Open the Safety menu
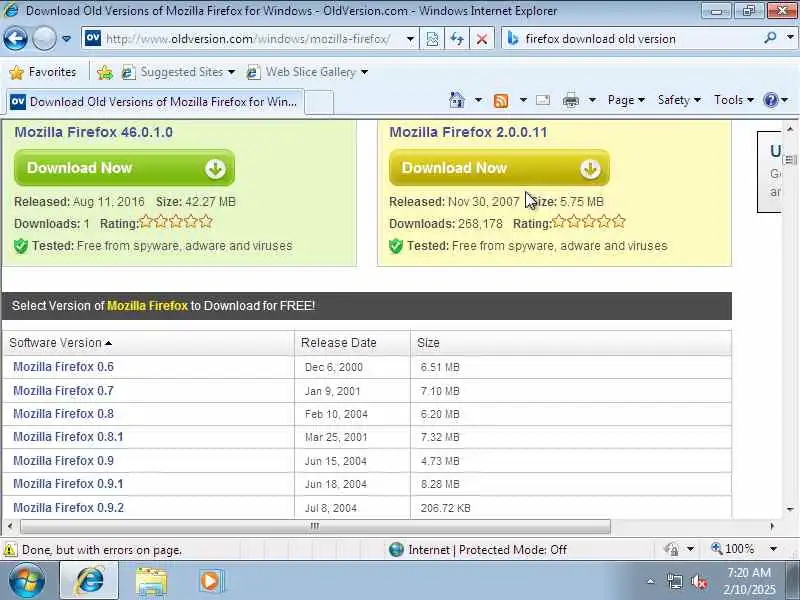800x600 pixels. [679, 100]
